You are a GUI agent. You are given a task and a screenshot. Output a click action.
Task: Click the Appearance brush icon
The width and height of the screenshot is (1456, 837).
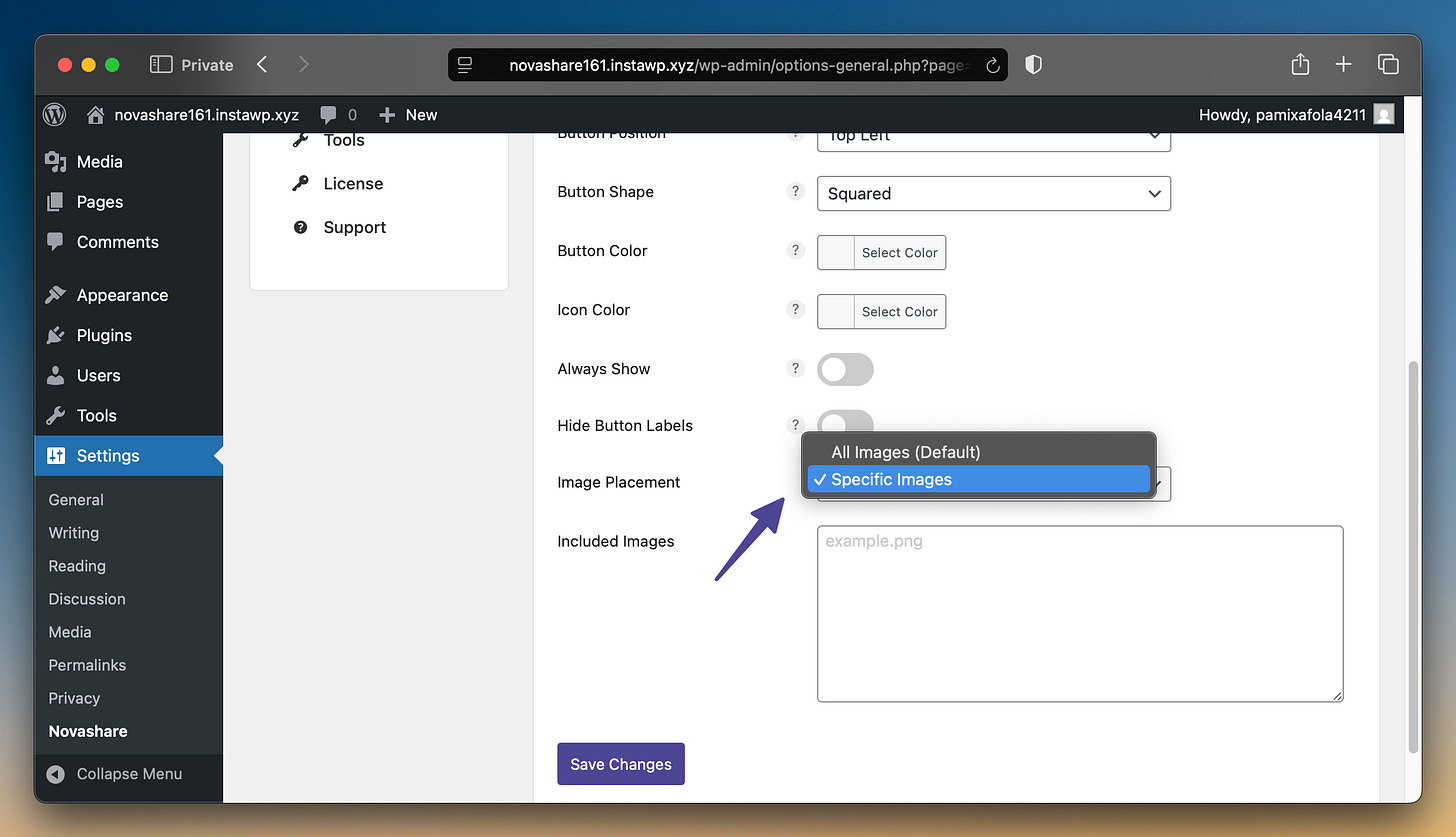(56, 295)
